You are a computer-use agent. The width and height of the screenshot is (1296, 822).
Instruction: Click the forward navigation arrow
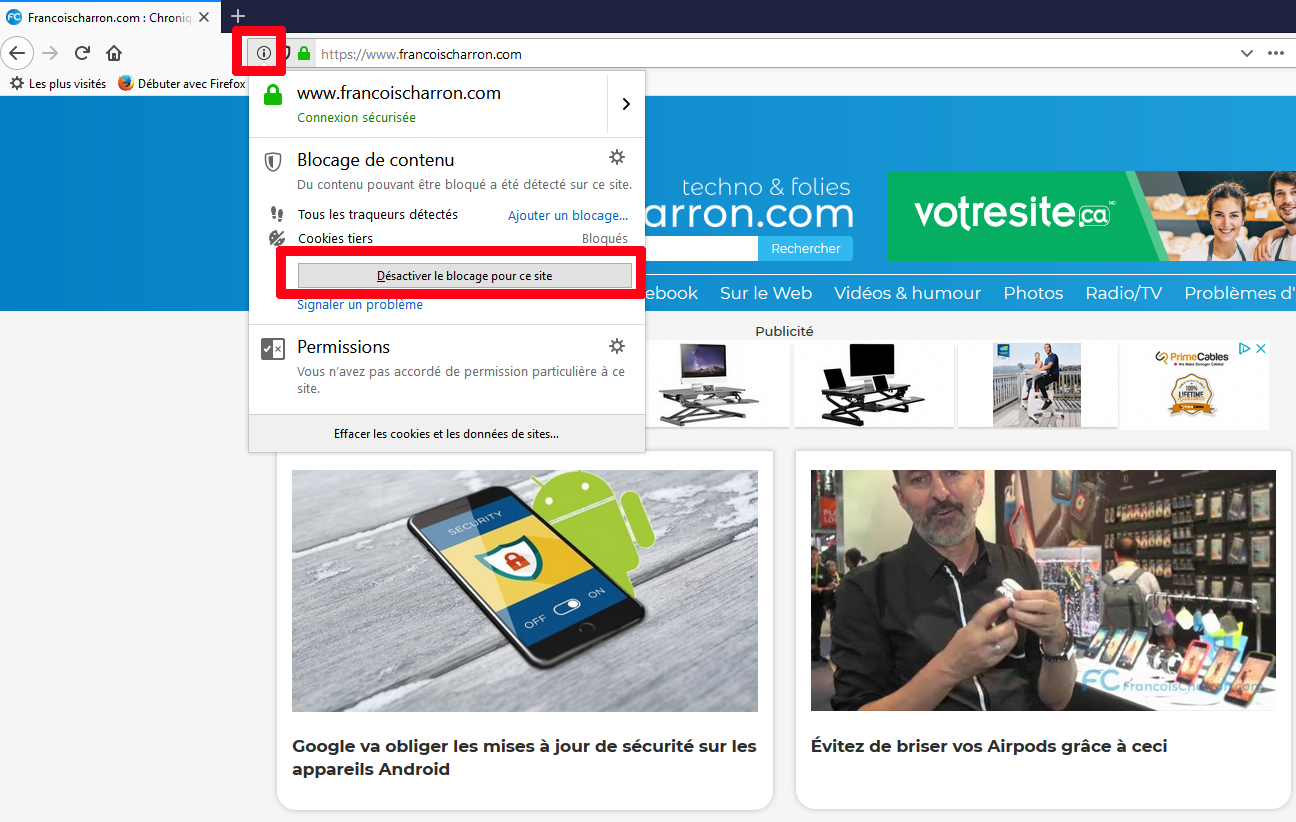(x=51, y=53)
